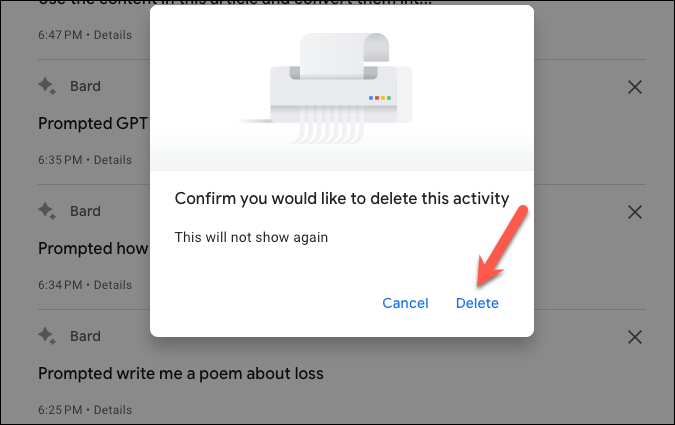
Task: Remove the 'Prompted how' Bard entry with X
Action: click(635, 212)
